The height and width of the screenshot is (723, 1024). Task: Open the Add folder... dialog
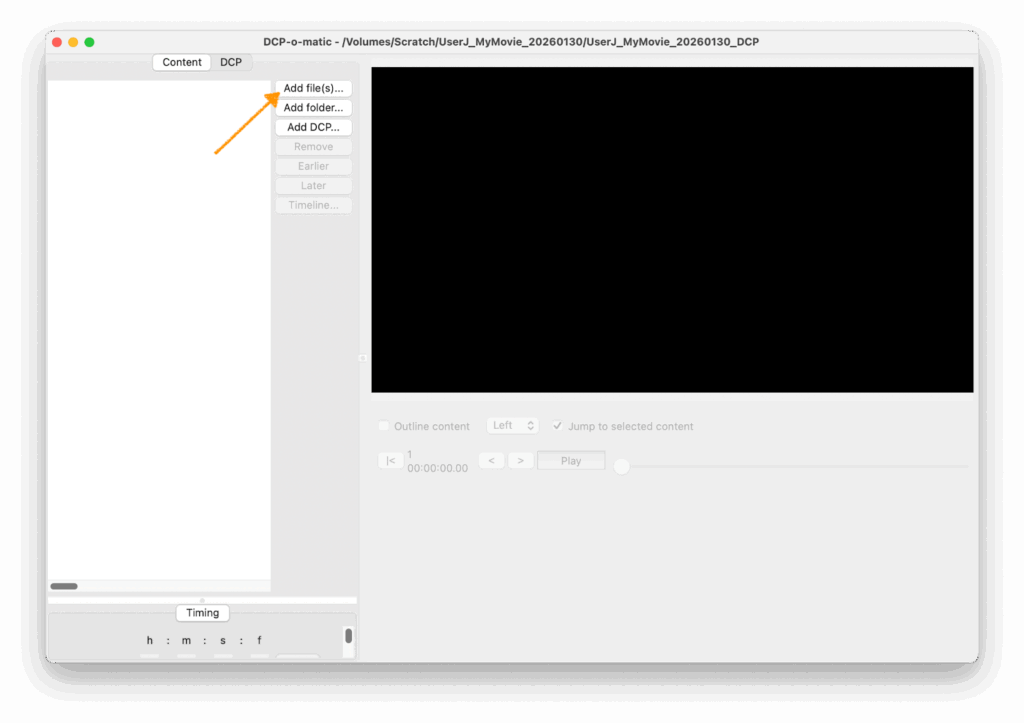313,108
